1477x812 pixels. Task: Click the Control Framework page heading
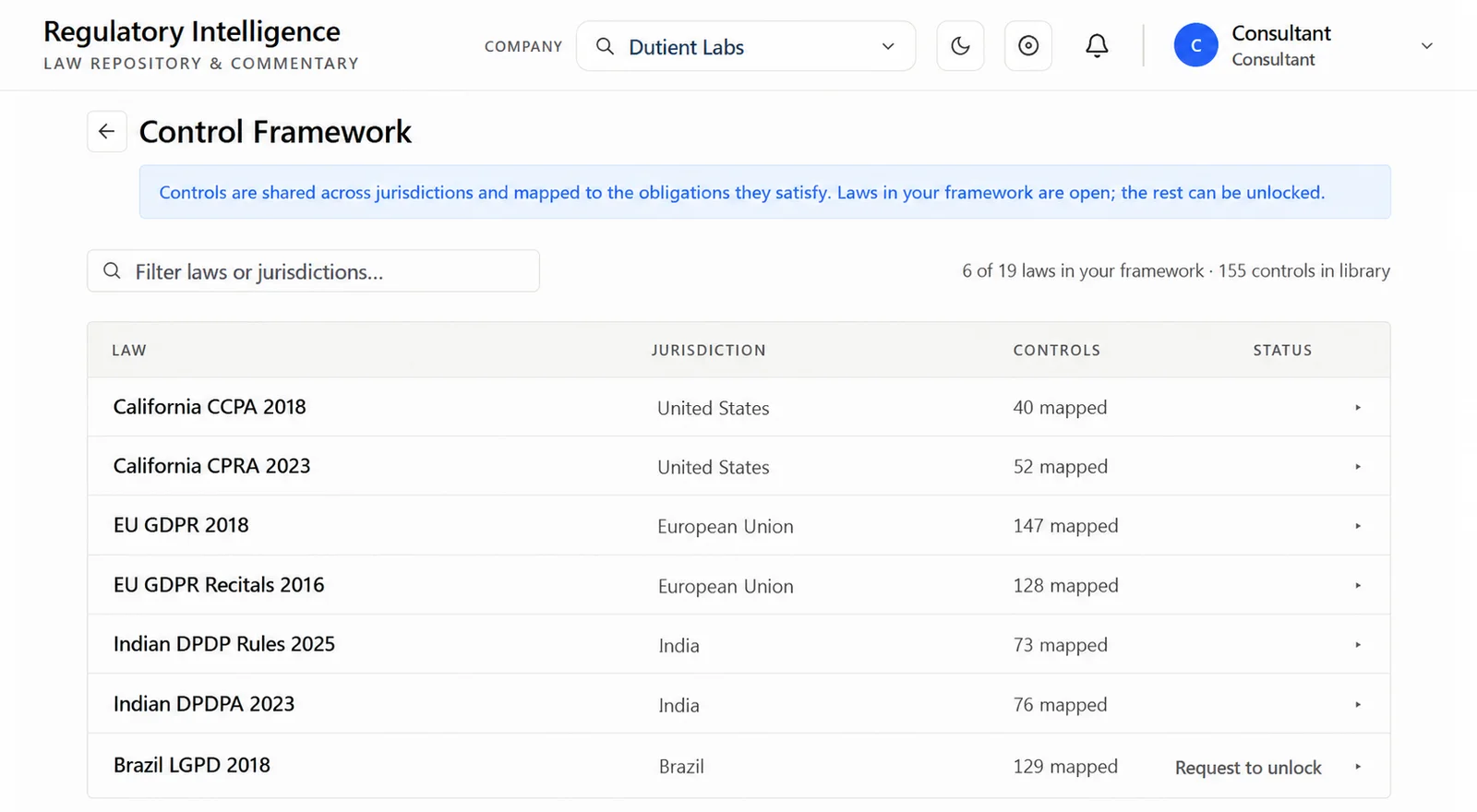coord(275,131)
